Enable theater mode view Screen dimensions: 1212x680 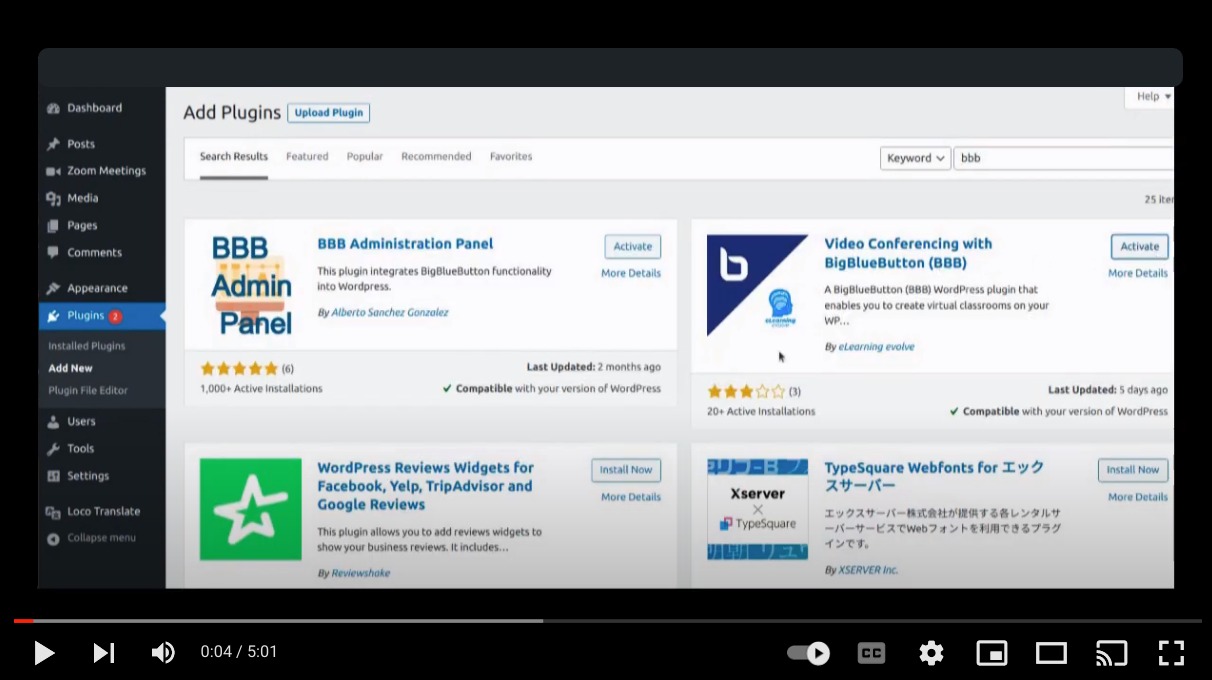point(1051,653)
